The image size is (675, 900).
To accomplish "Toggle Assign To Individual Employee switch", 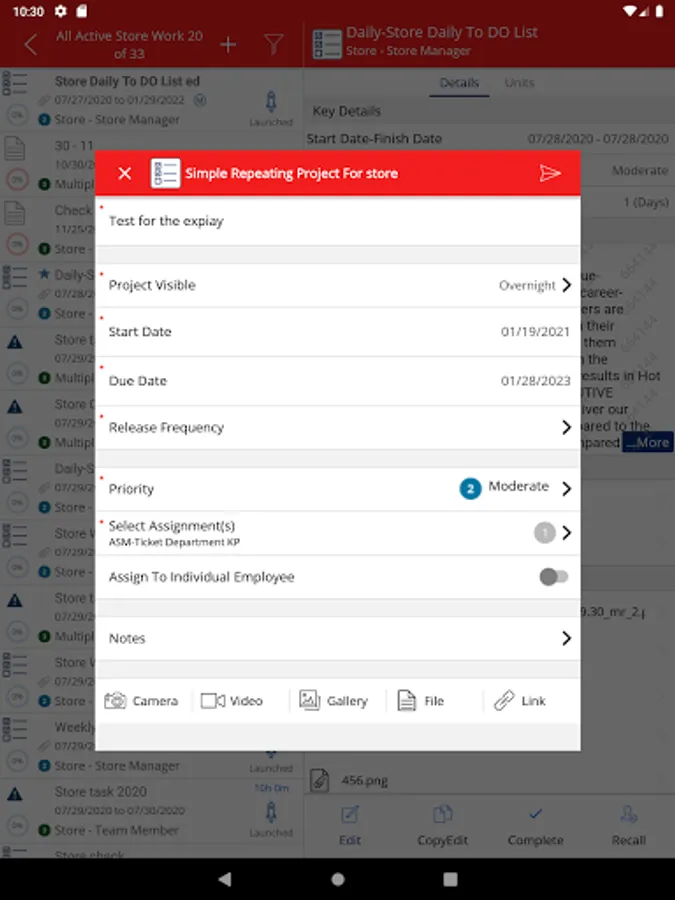I will pos(554,577).
